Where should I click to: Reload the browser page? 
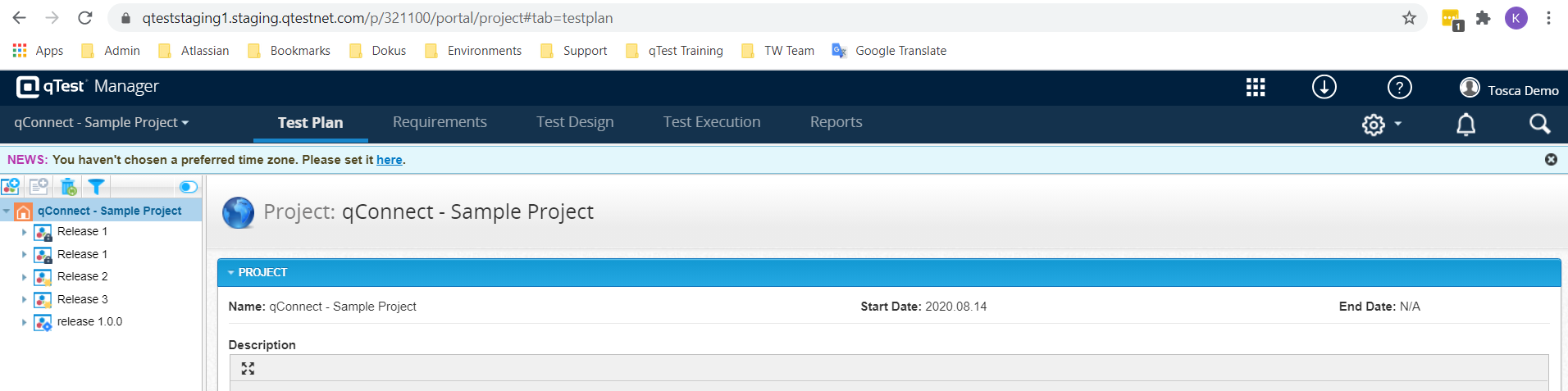pyautogui.click(x=85, y=17)
